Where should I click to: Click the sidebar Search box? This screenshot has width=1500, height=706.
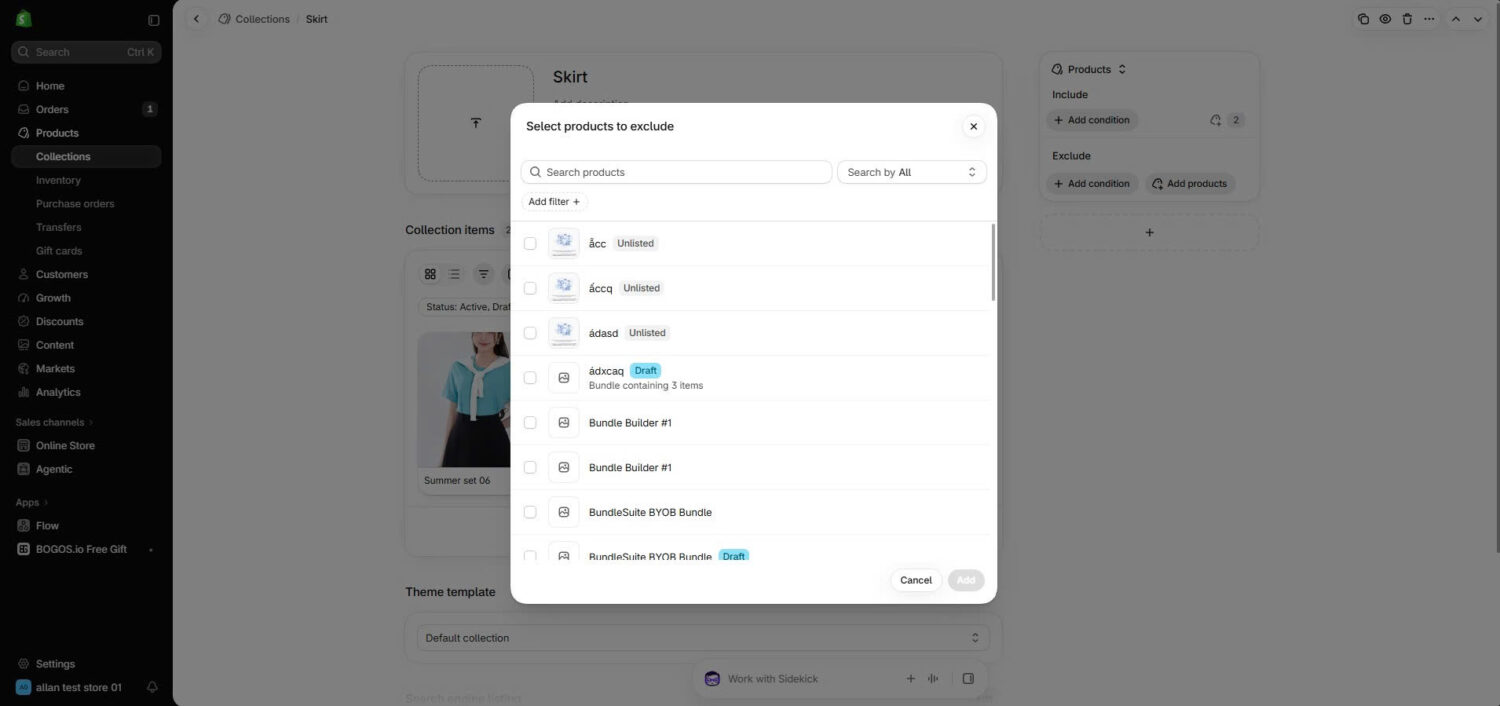tap(86, 52)
